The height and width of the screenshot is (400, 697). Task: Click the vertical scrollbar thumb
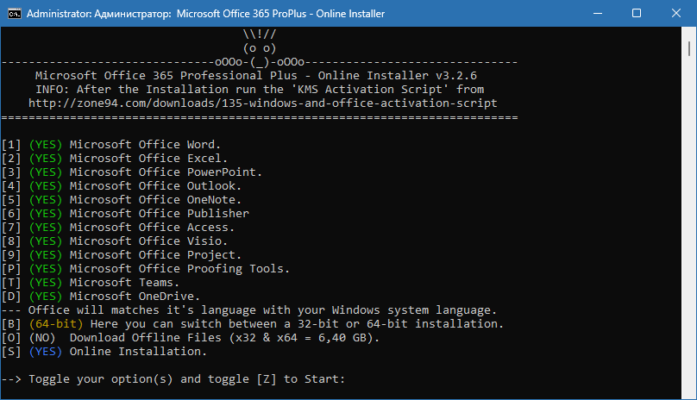[689, 48]
